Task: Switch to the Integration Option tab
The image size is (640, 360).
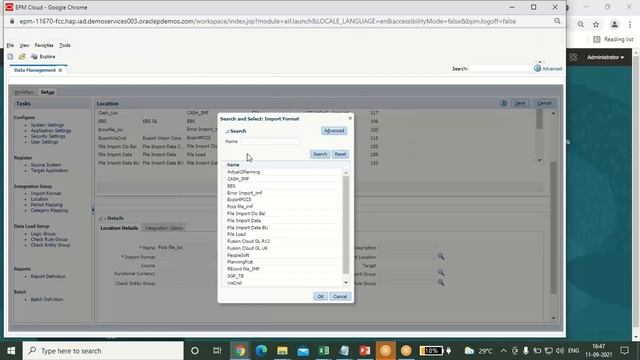Action: (x=164, y=228)
